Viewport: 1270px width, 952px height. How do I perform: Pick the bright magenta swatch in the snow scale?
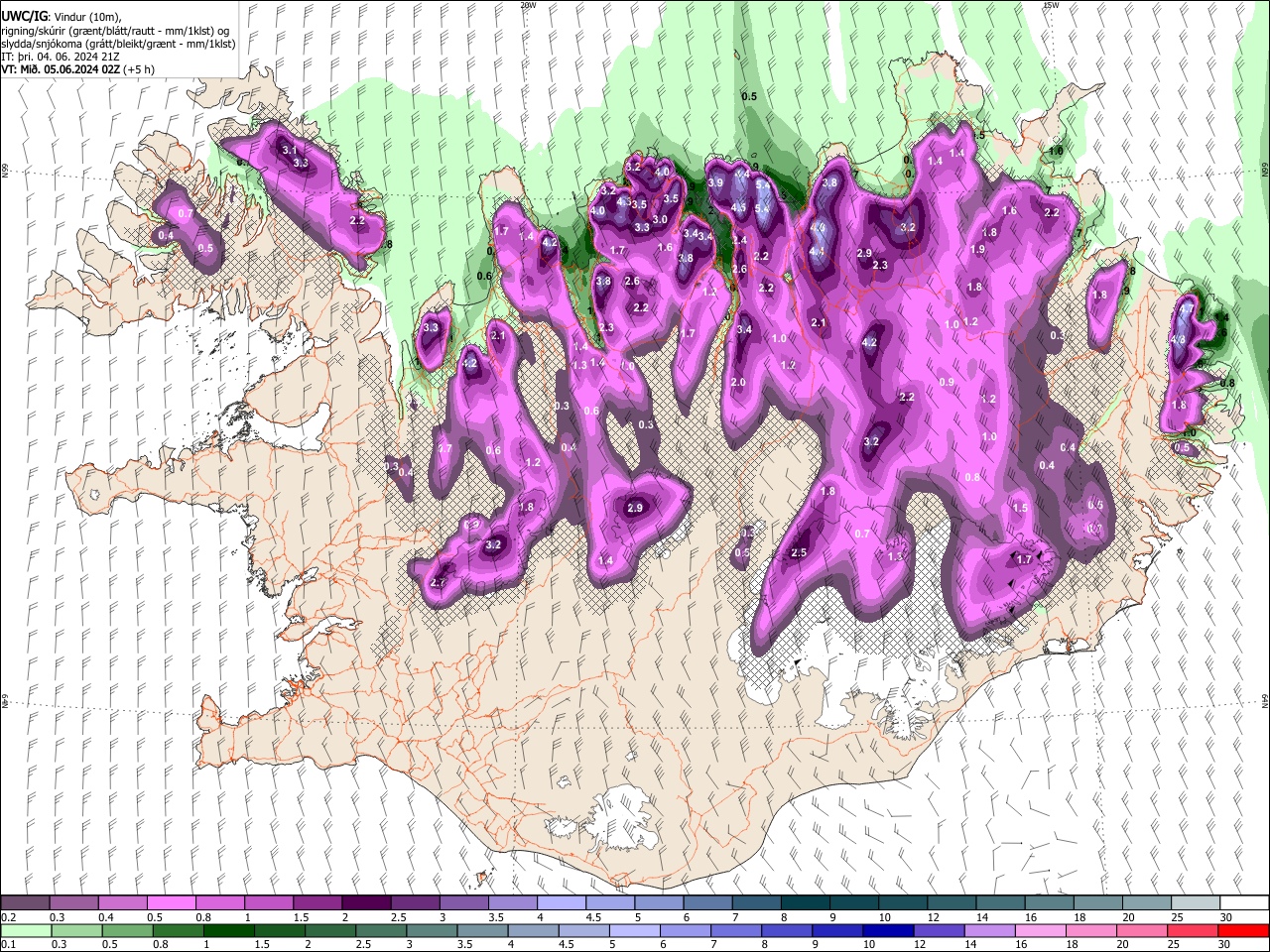click(x=171, y=903)
